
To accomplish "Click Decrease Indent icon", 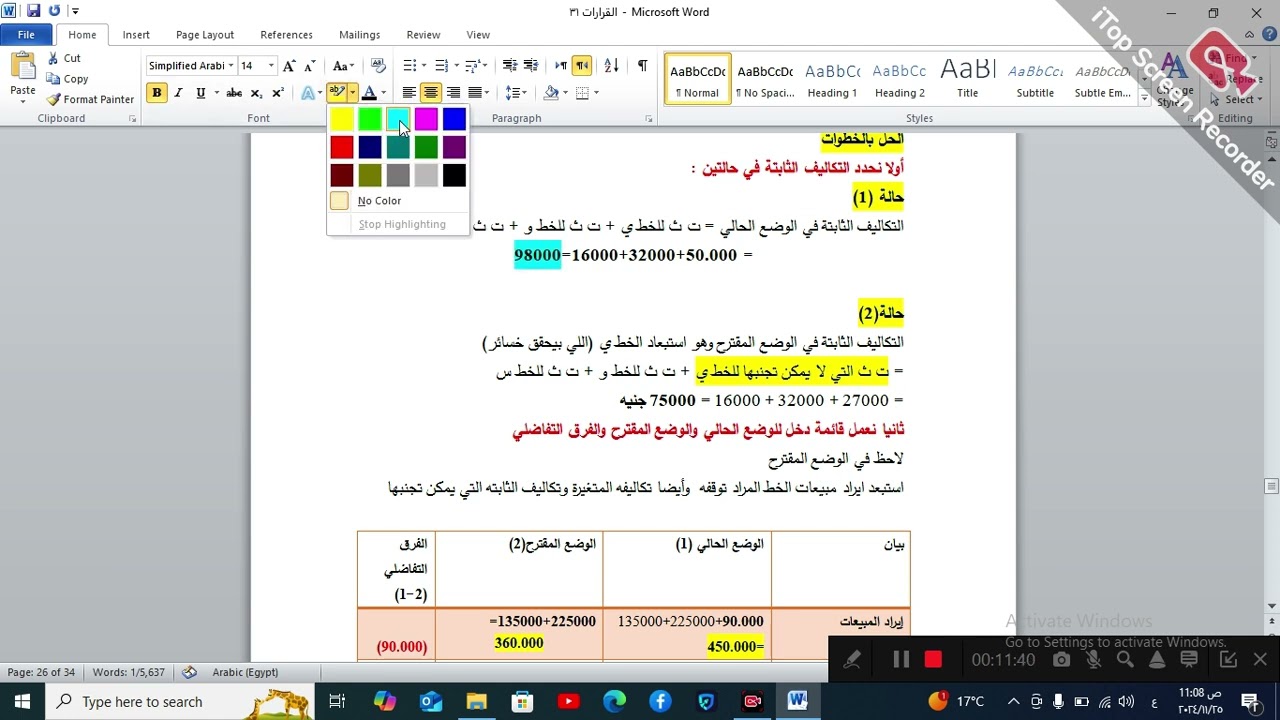I will [510, 66].
